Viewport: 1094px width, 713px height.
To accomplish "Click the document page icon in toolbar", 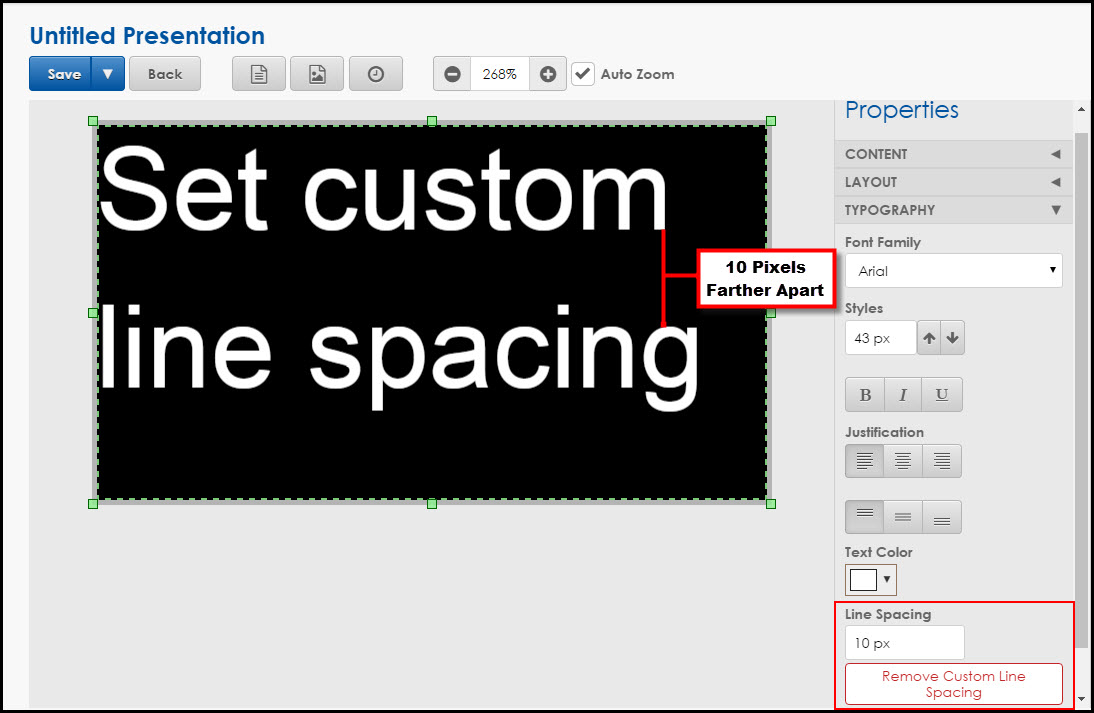I will click(259, 74).
